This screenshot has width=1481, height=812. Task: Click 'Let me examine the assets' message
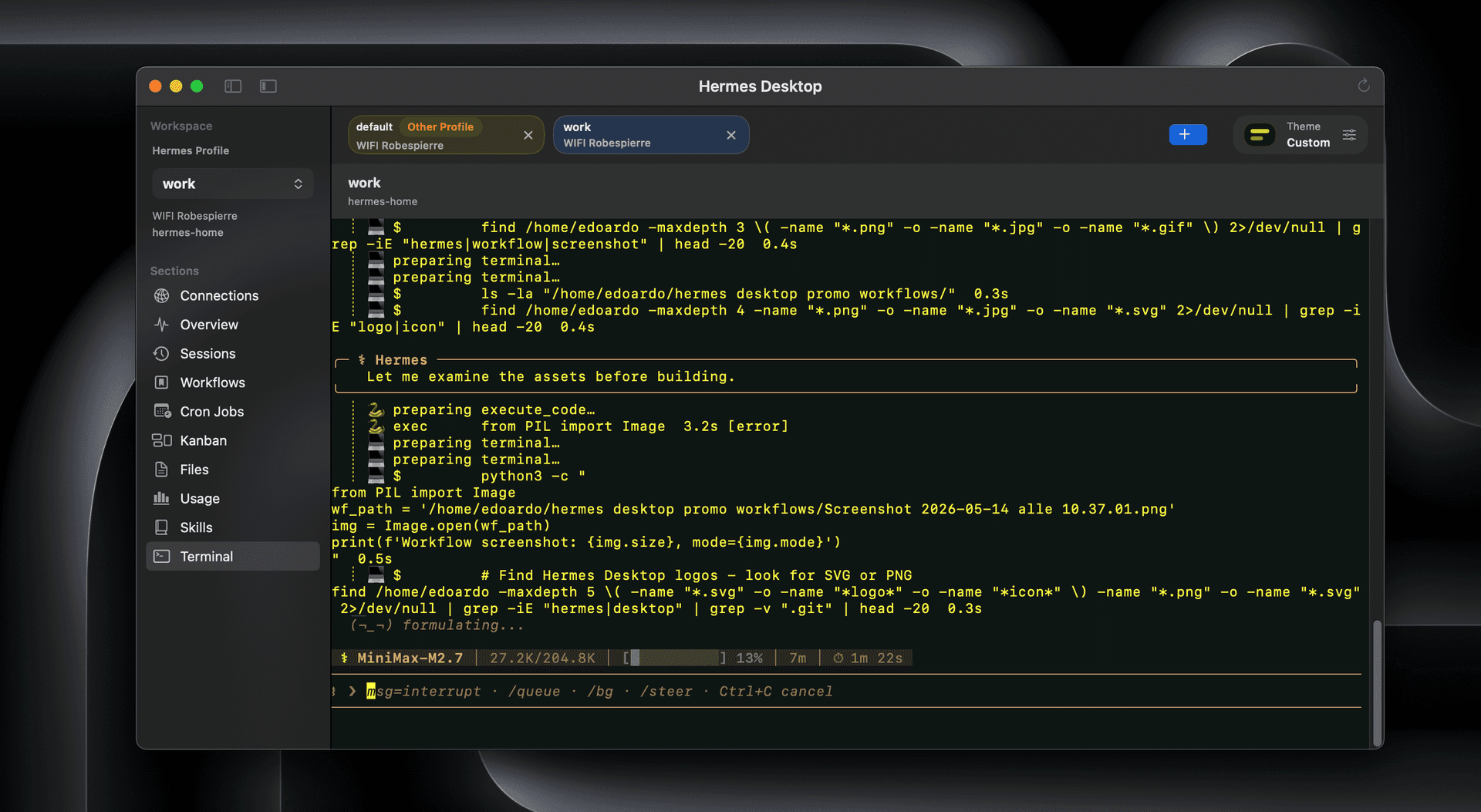tap(551, 376)
